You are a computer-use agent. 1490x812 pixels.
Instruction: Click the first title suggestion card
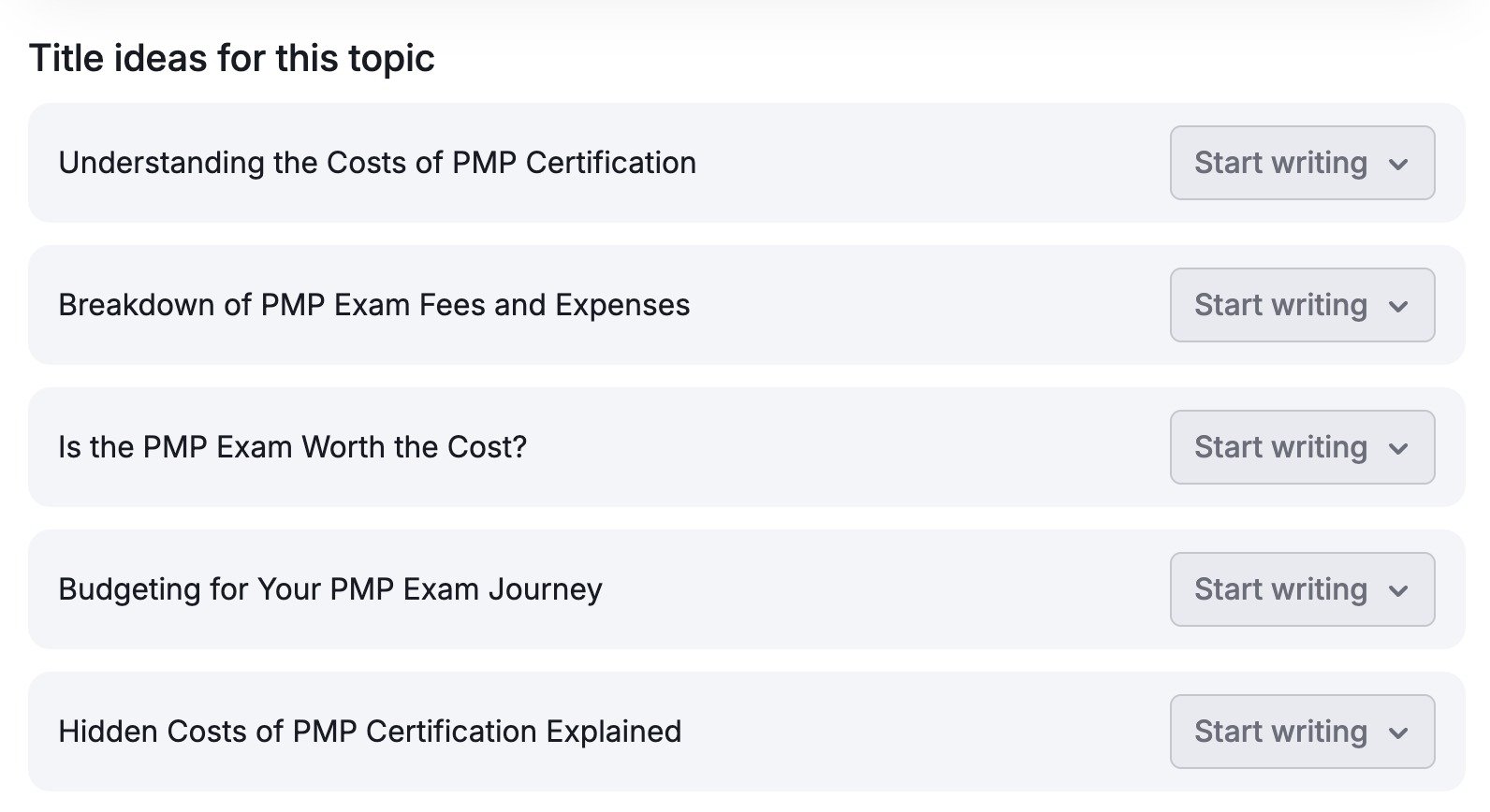pos(655,163)
